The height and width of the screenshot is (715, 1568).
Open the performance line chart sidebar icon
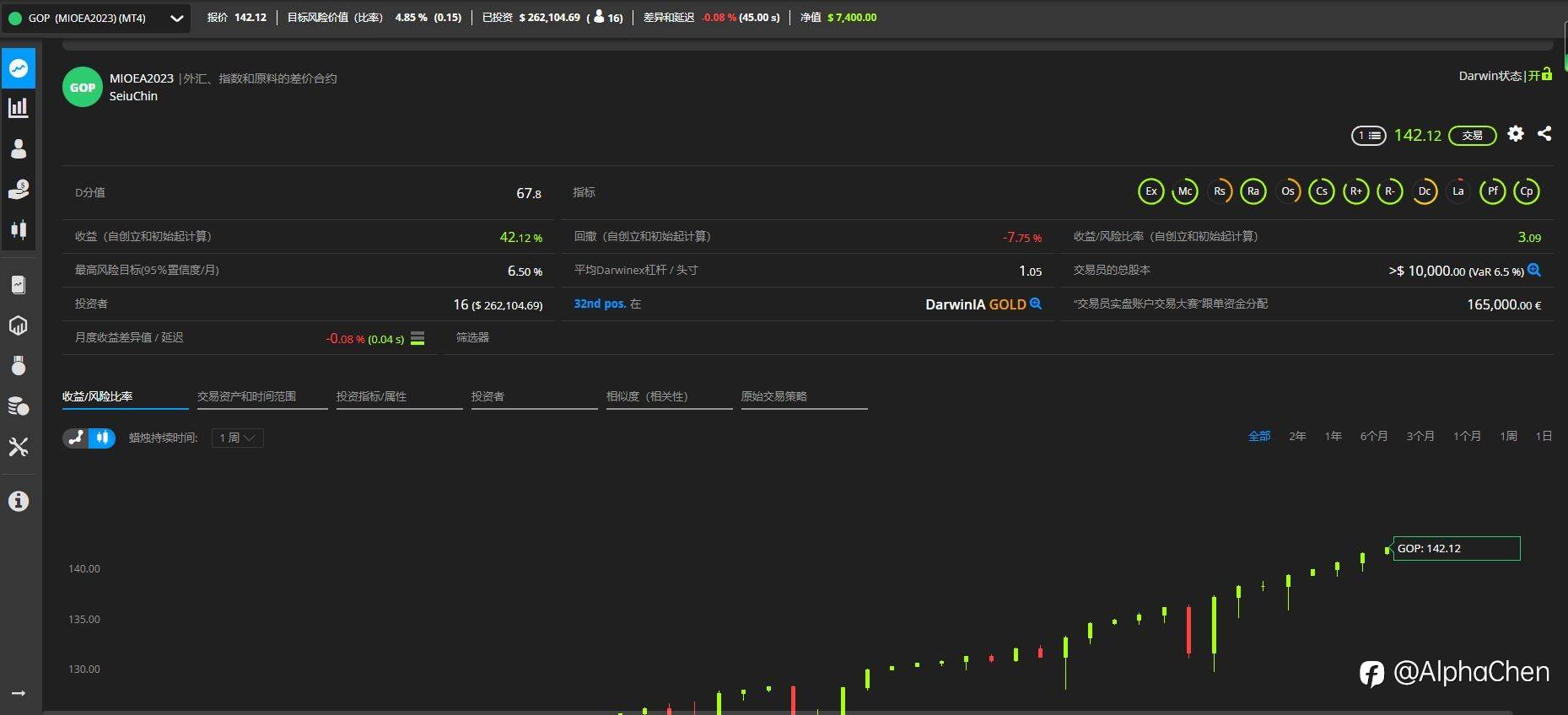click(19, 68)
